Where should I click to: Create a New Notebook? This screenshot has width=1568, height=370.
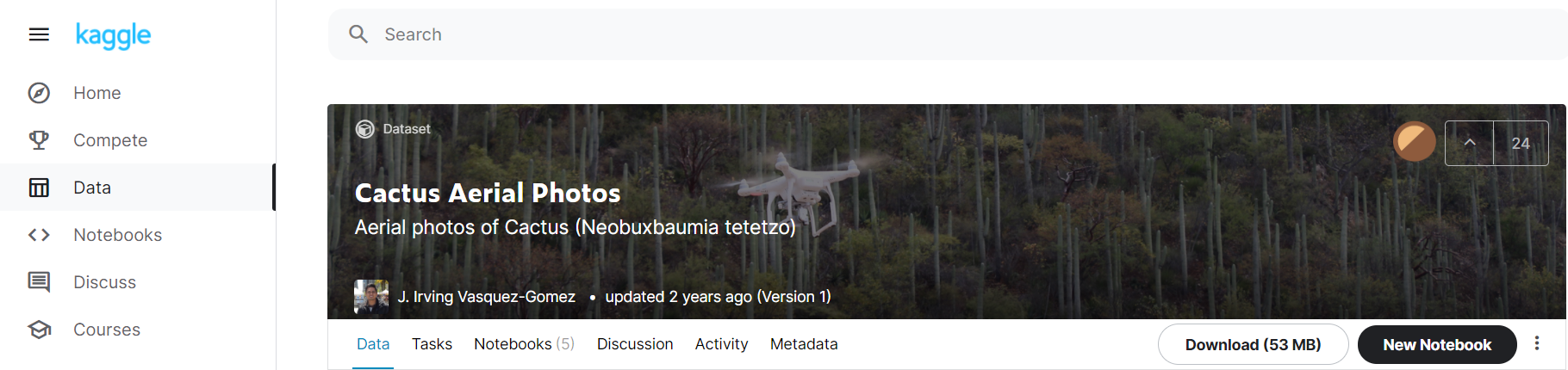[x=1436, y=345]
